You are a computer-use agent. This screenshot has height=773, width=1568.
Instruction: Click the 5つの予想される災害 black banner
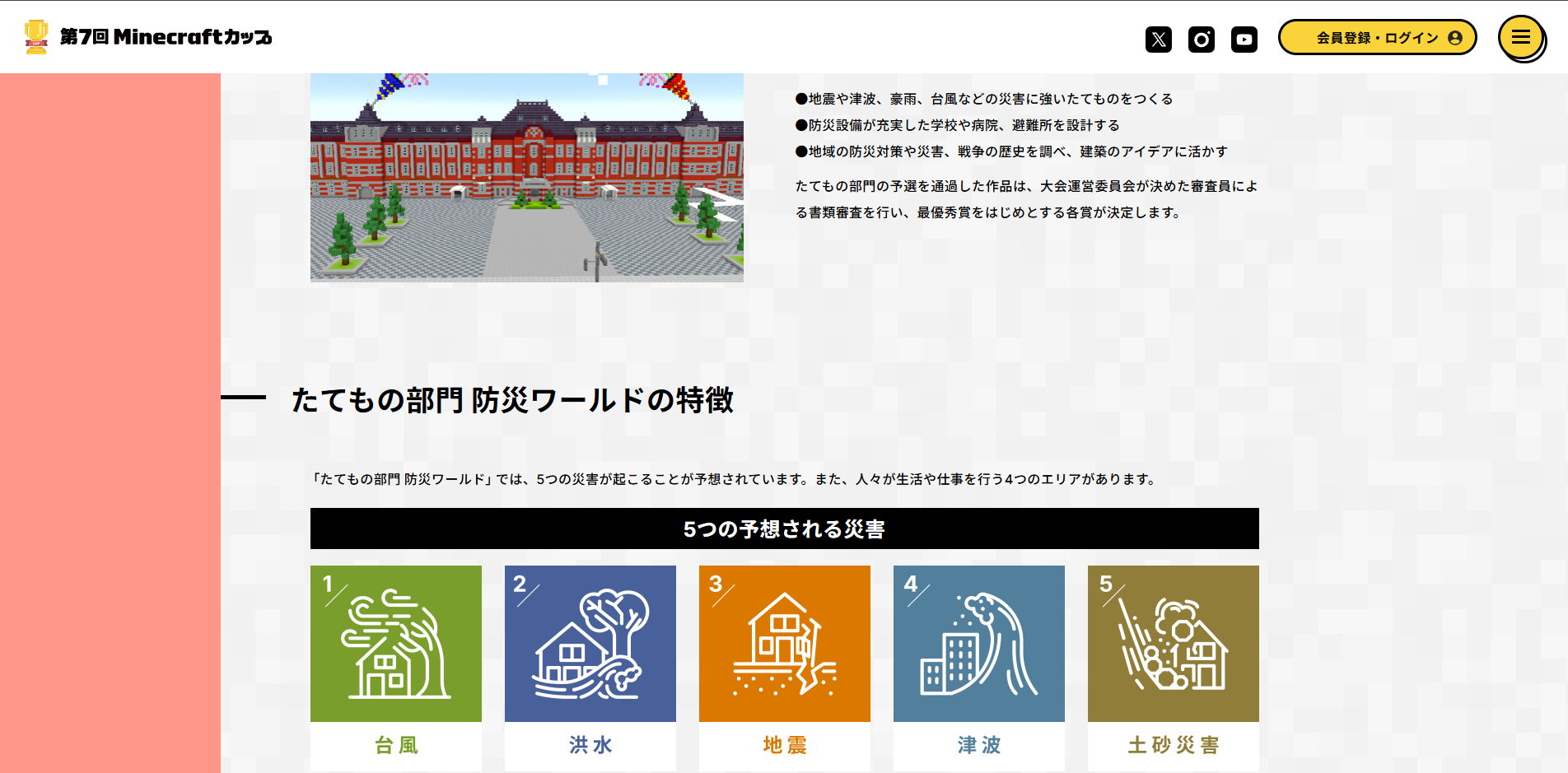point(785,529)
